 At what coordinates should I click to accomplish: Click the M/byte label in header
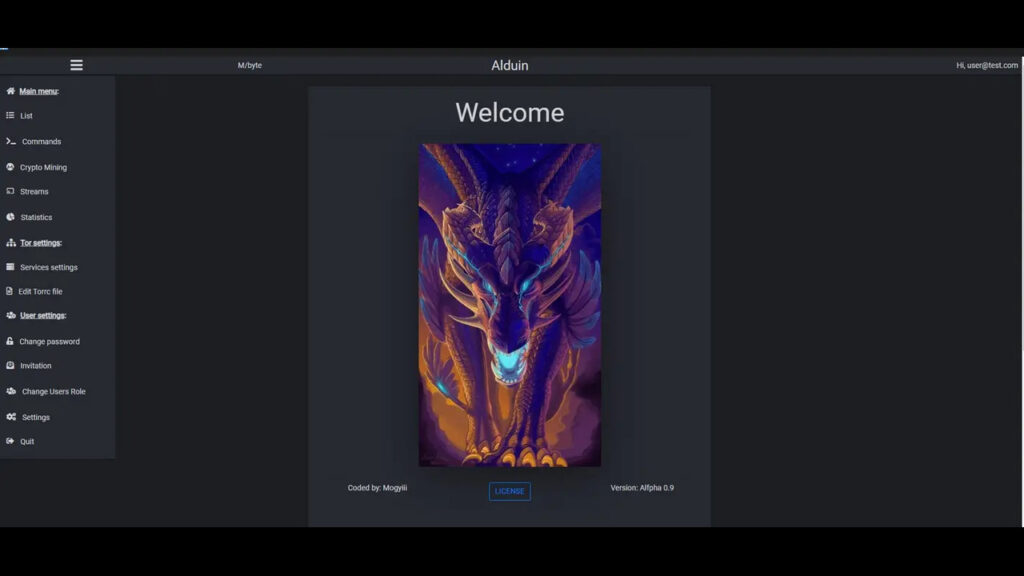pos(249,65)
